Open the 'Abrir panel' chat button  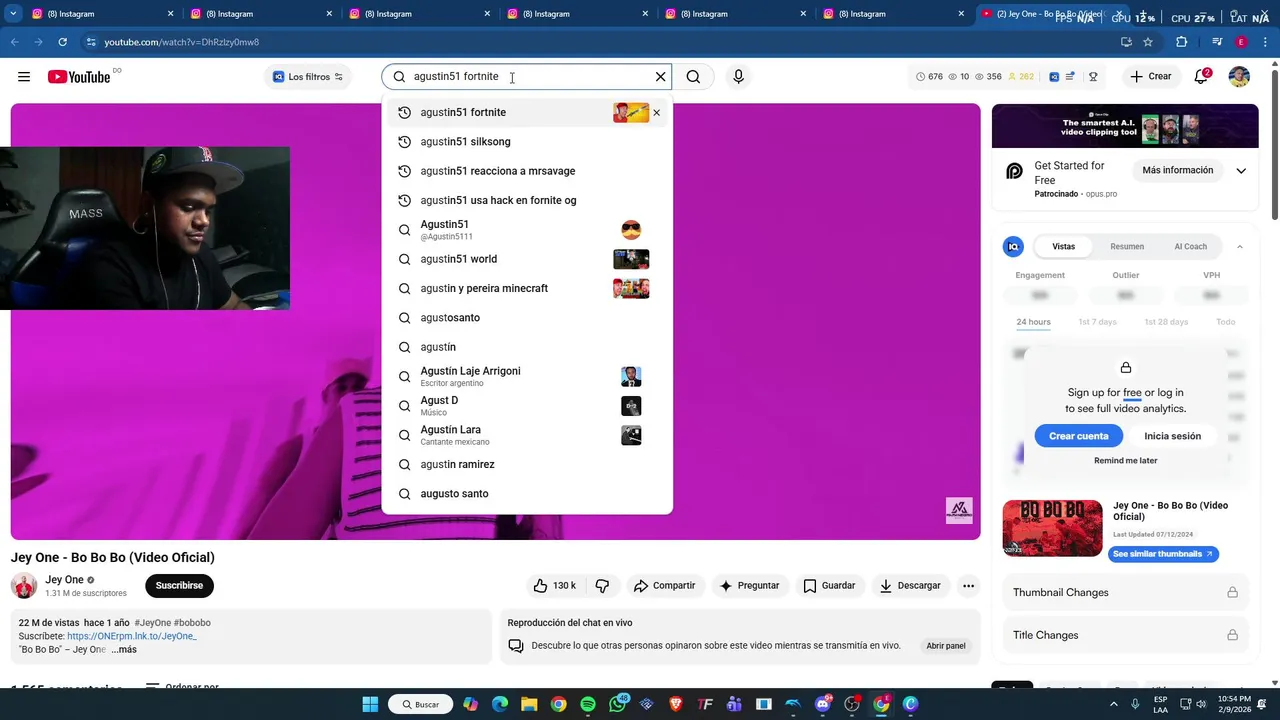[945, 646]
